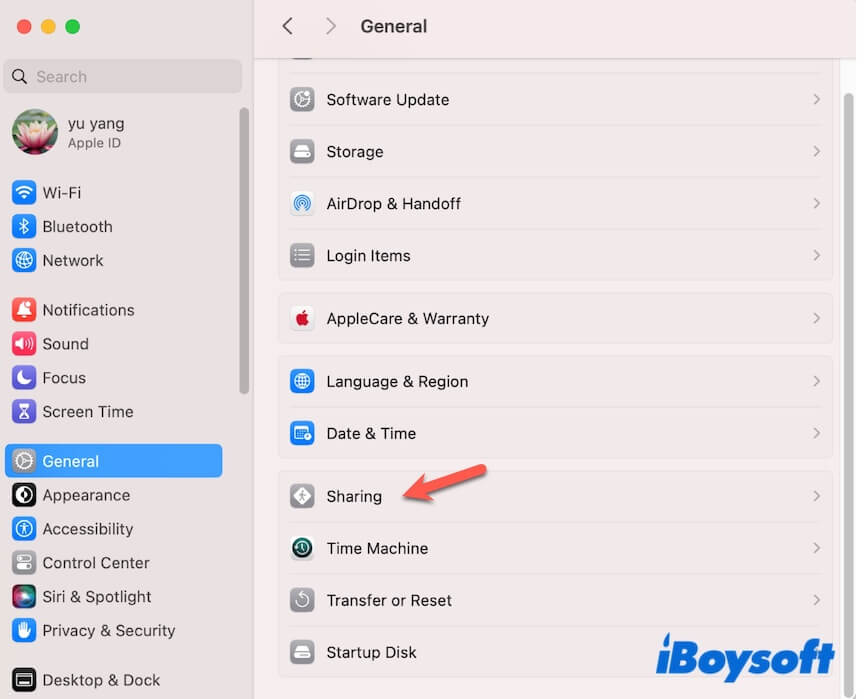Viewport: 865px width, 699px height.
Task: Click the chevron on Date & Time row
Action: point(816,434)
